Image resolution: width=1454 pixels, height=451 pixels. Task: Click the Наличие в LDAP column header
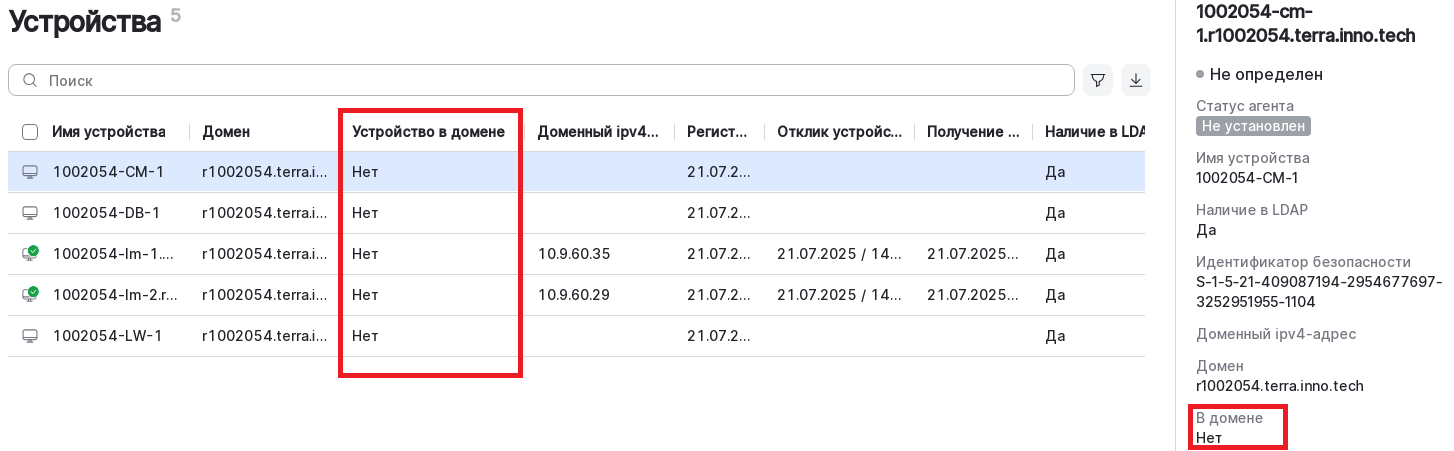coord(1093,132)
